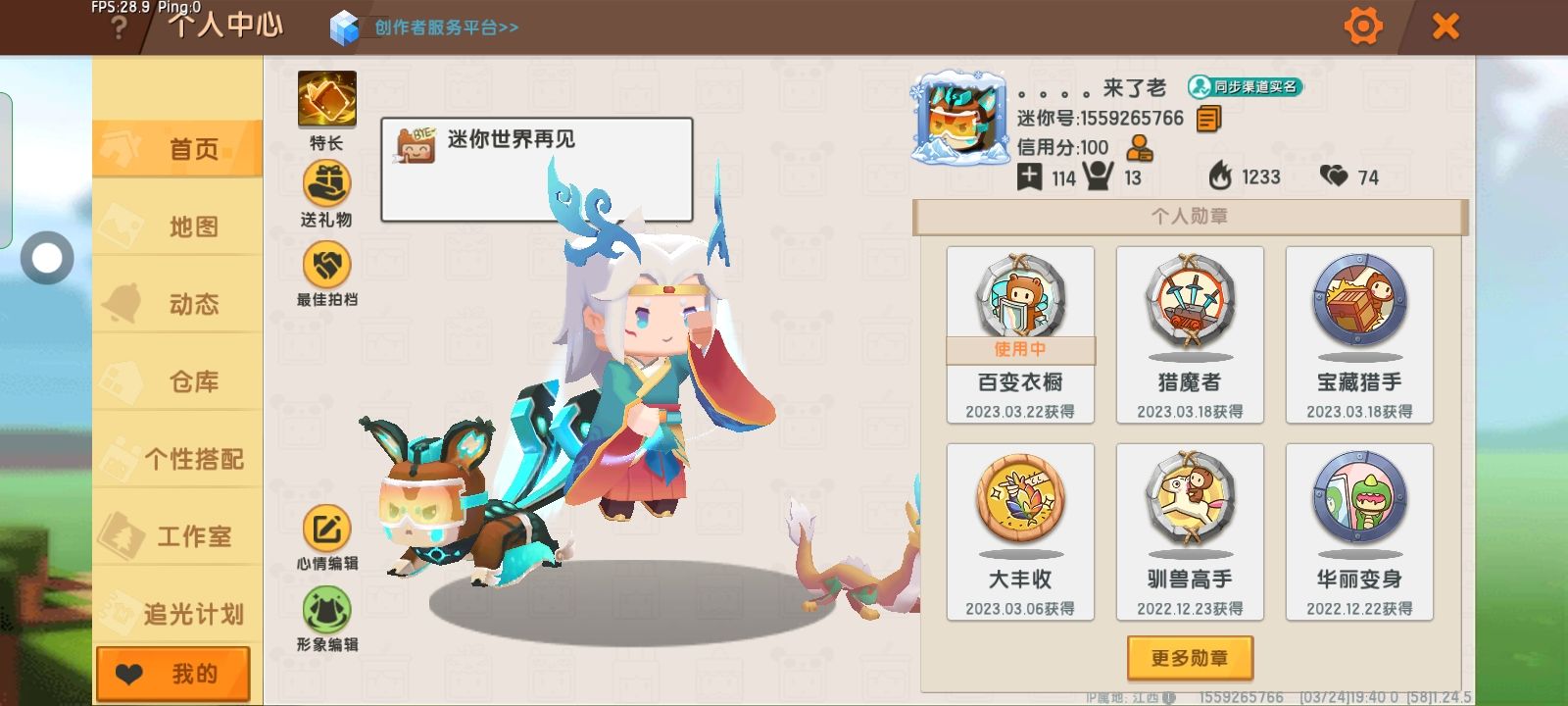Screen dimensions: 1568x706
Task: Open the 创作者服务平台 link
Action: click(x=446, y=27)
